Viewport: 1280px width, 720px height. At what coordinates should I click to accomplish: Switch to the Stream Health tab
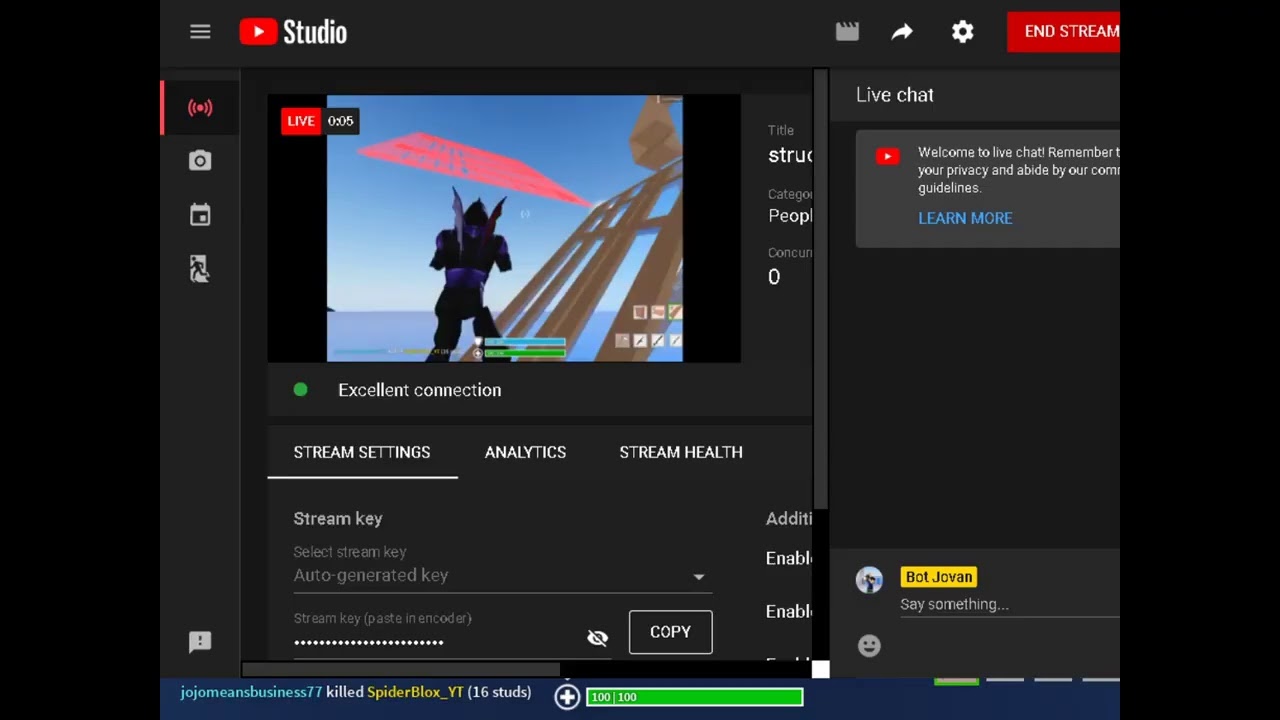(x=681, y=452)
